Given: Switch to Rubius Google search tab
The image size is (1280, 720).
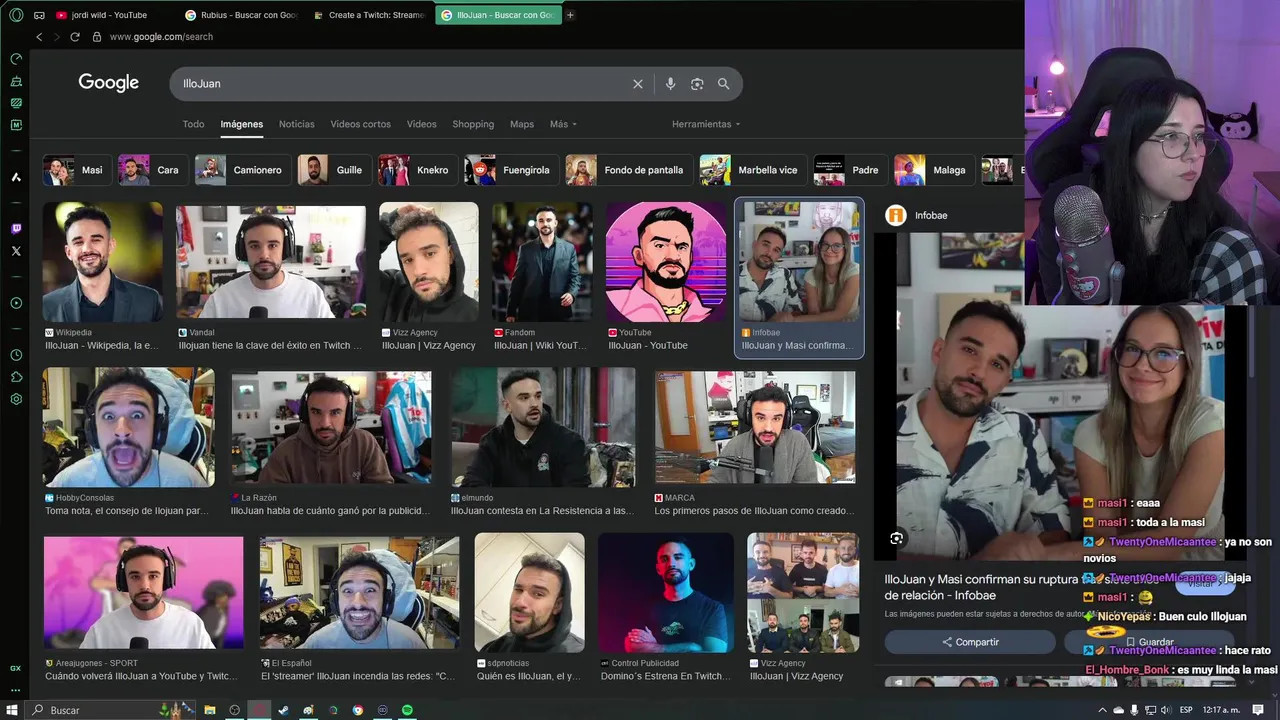Looking at the screenshot, I should [x=241, y=15].
